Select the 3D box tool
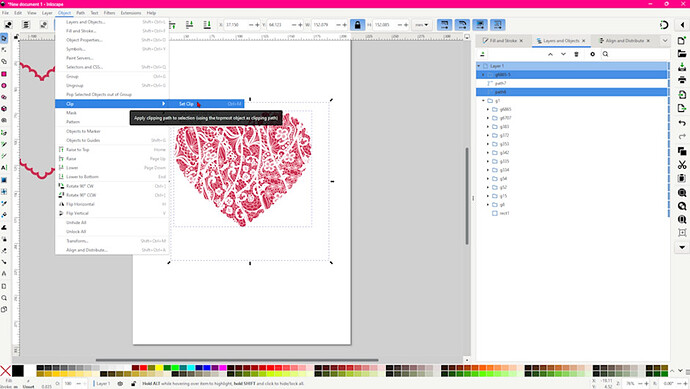The height and width of the screenshot is (389, 690). 4,109
